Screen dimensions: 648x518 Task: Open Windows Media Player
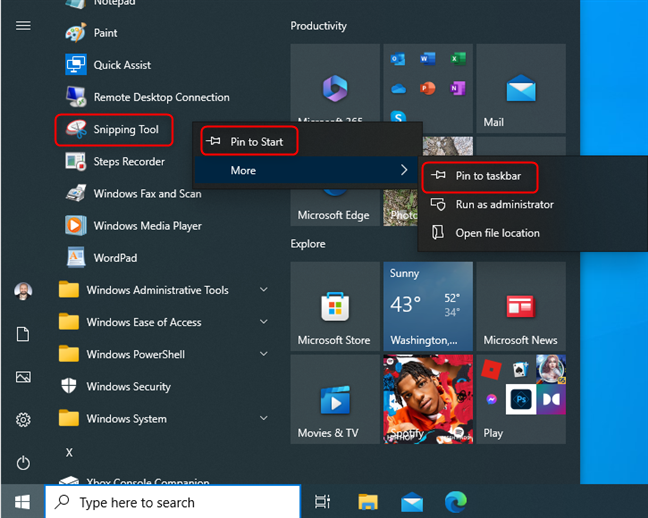(147, 226)
